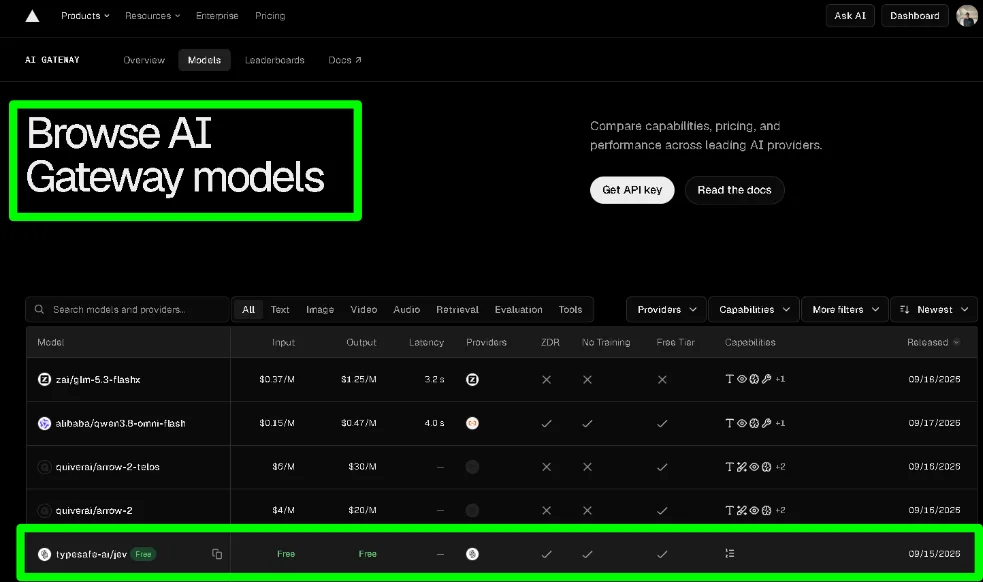Click the Ask AI button
The image size is (983, 582).
point(850,16)
